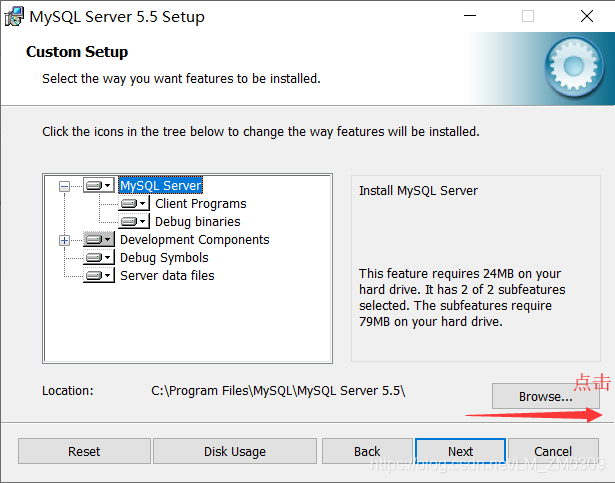Select the MySQL Server tree item
This screenshot has width=615, height=483.
(161, 185)
